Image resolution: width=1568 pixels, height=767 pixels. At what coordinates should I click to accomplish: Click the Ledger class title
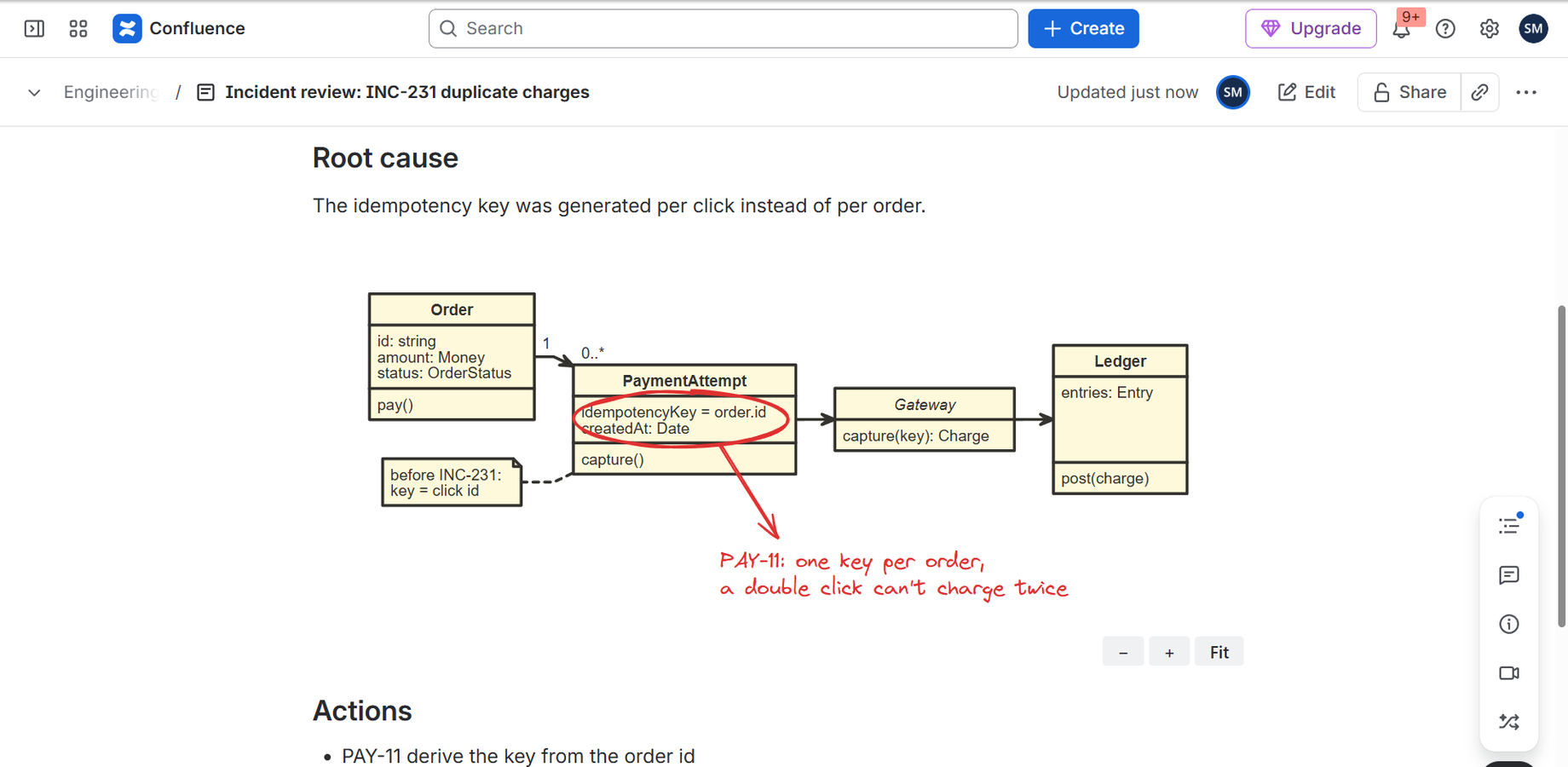(1120, 361)
